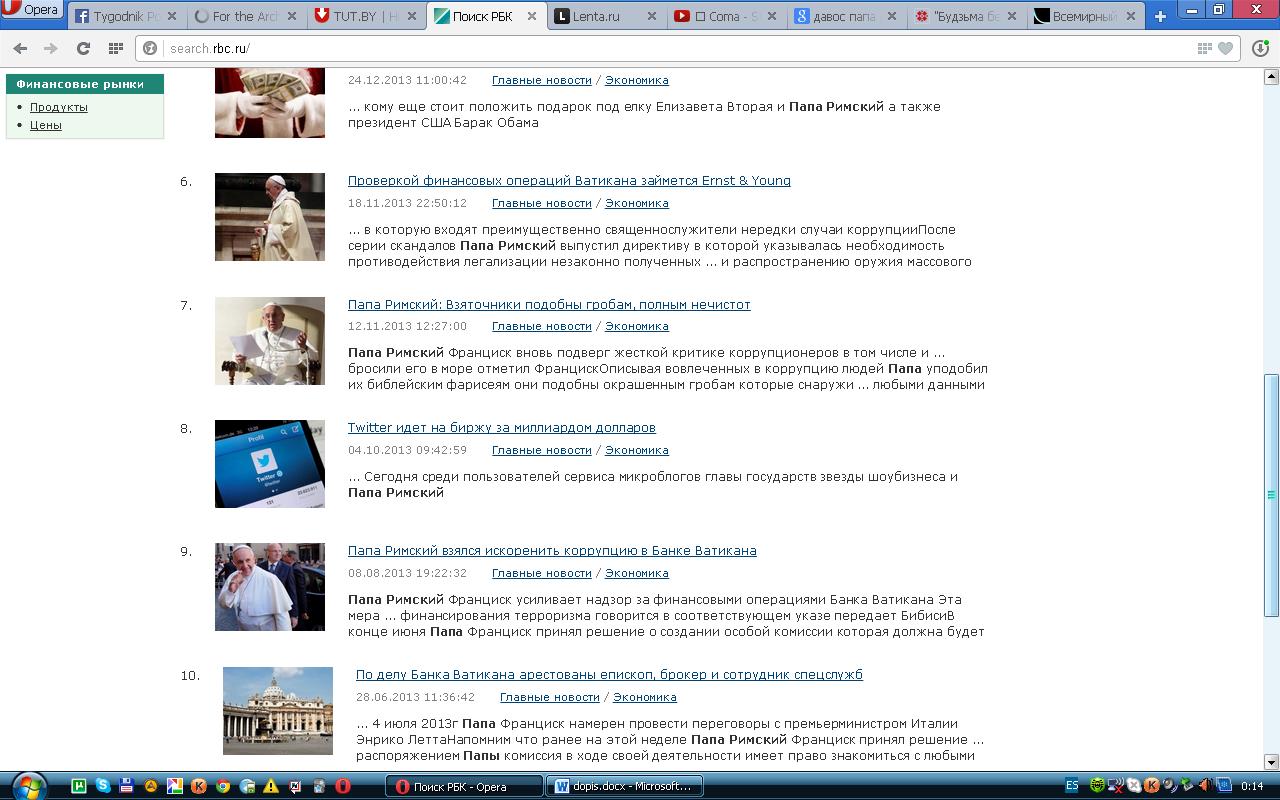Screen dimensions: 1280x800
Task: Close the Lenta.ru tab
Action: [650, 16]
